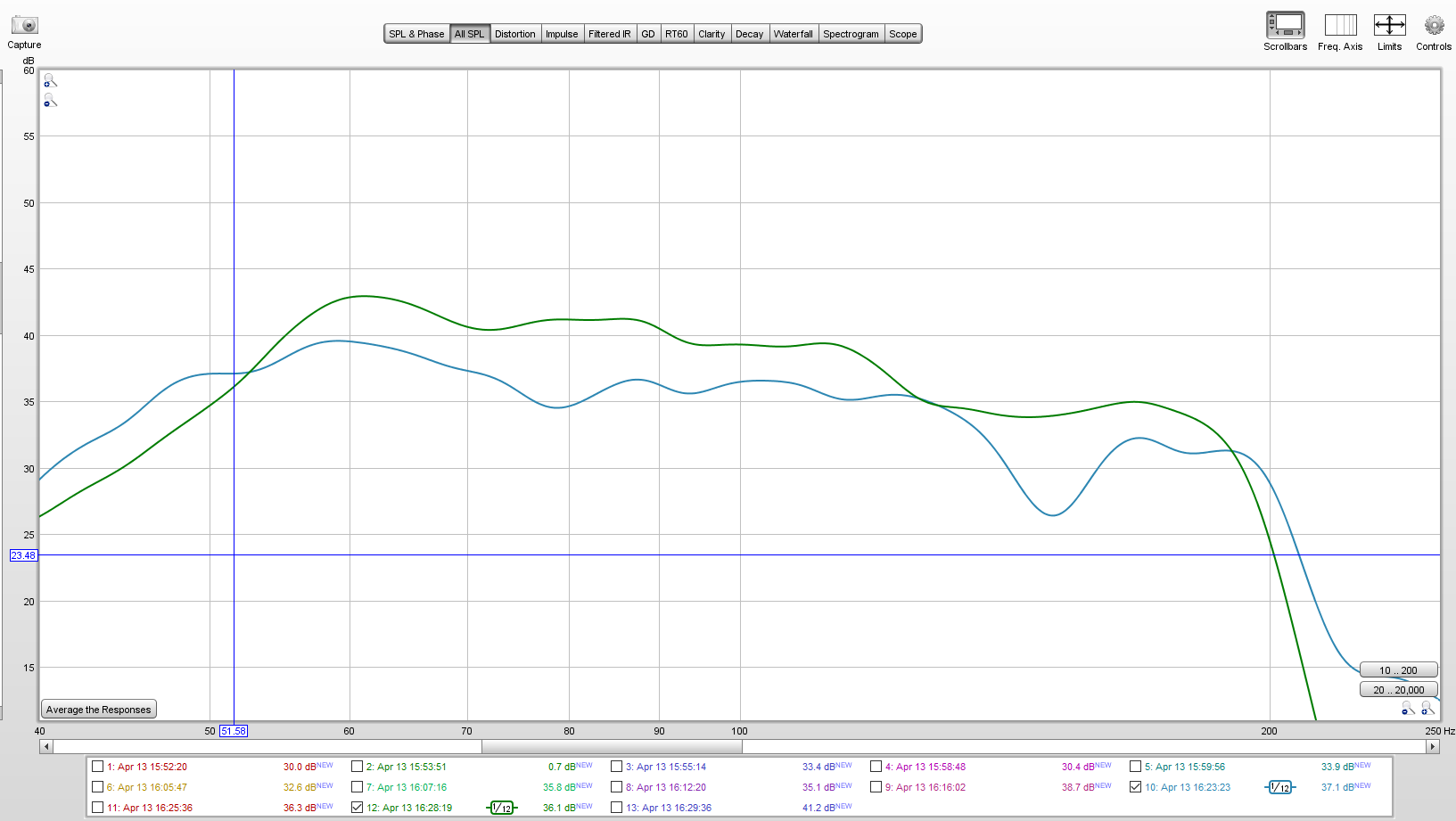Switch to the SPL & Phase tab
This screenshot has width=1456, height=821.
point(416,34)
